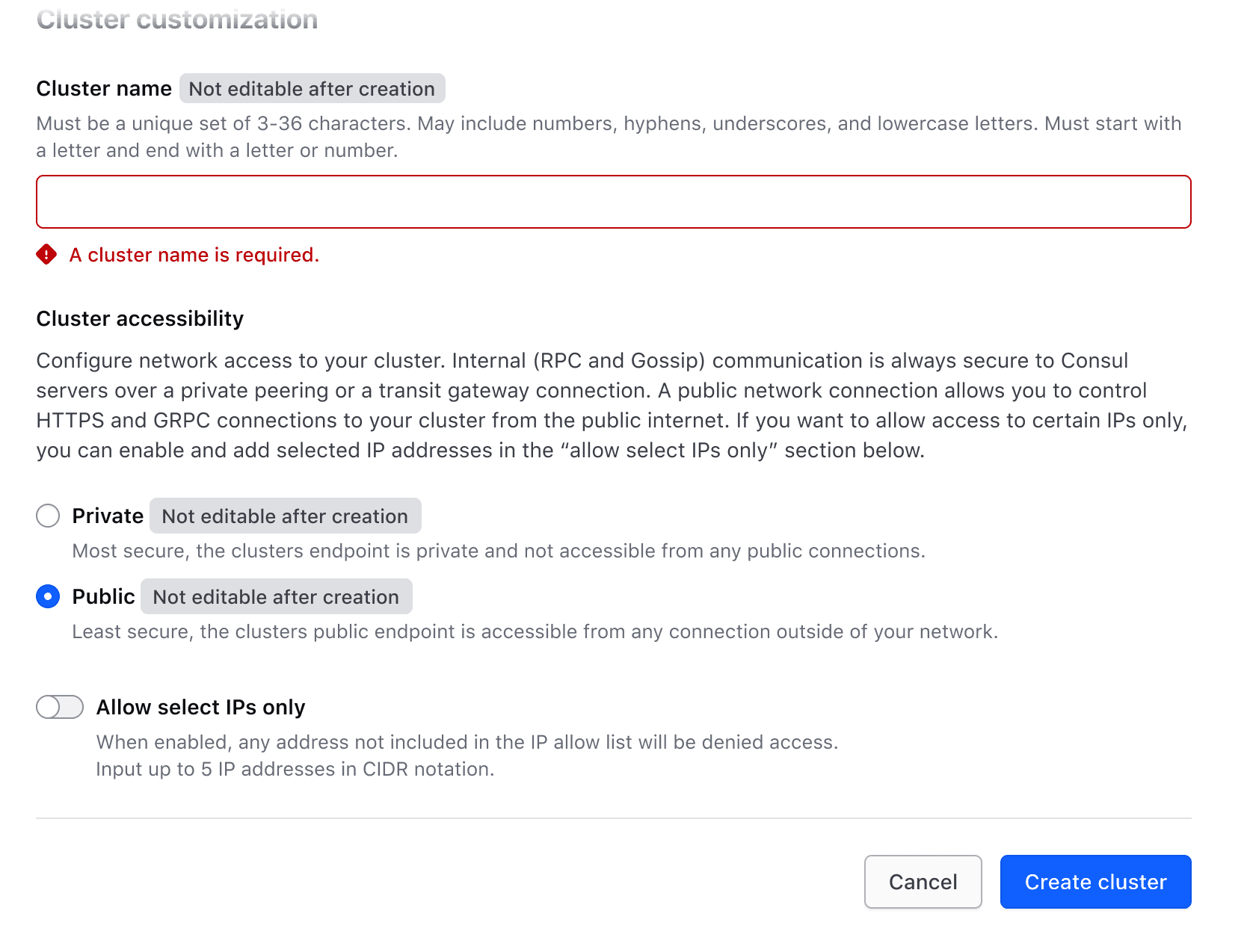Click the CIDR notation helper text
Screen dimensions: 1250x952
click(x=295, y=768)
